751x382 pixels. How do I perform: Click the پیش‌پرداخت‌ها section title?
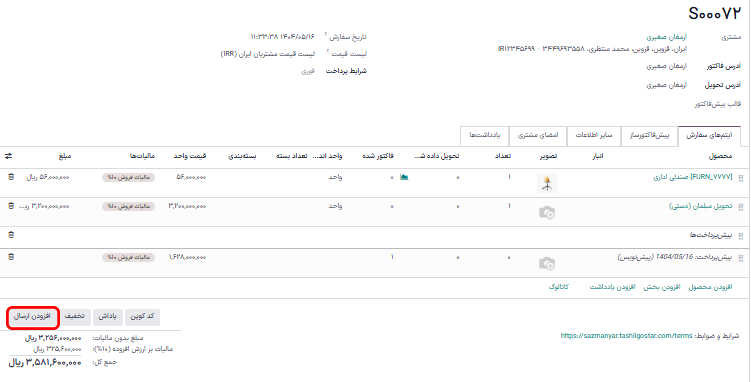tap(711, 235)
